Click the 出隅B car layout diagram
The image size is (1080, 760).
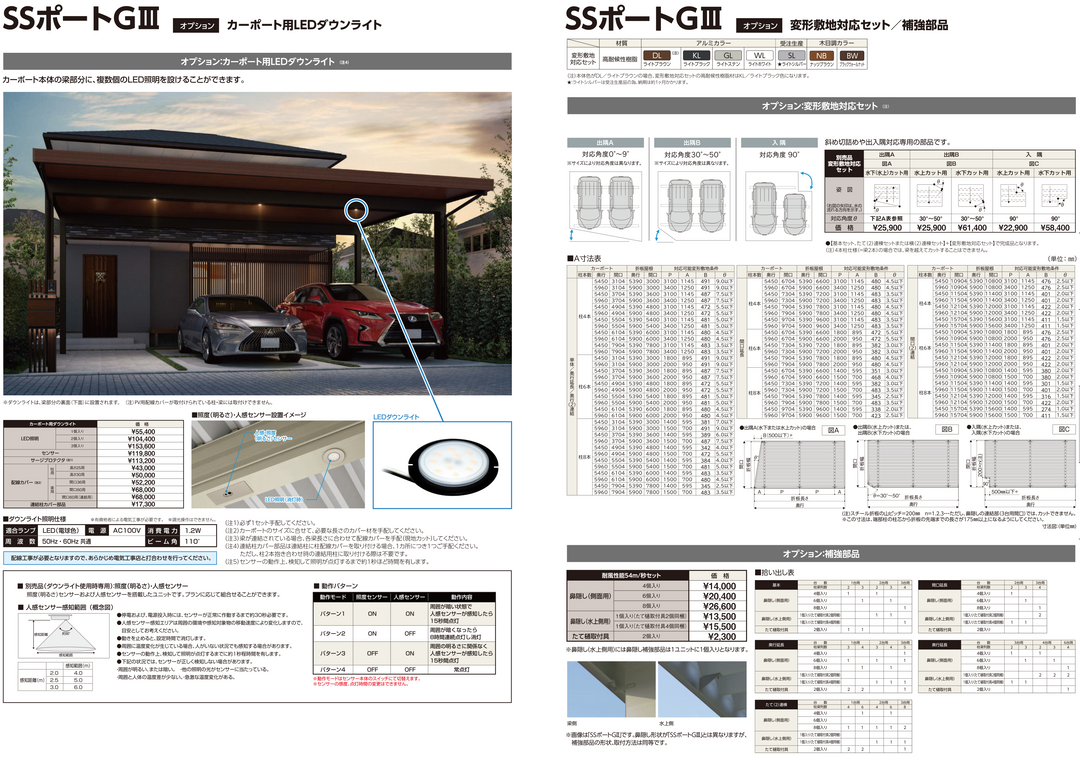click(692, 203)
